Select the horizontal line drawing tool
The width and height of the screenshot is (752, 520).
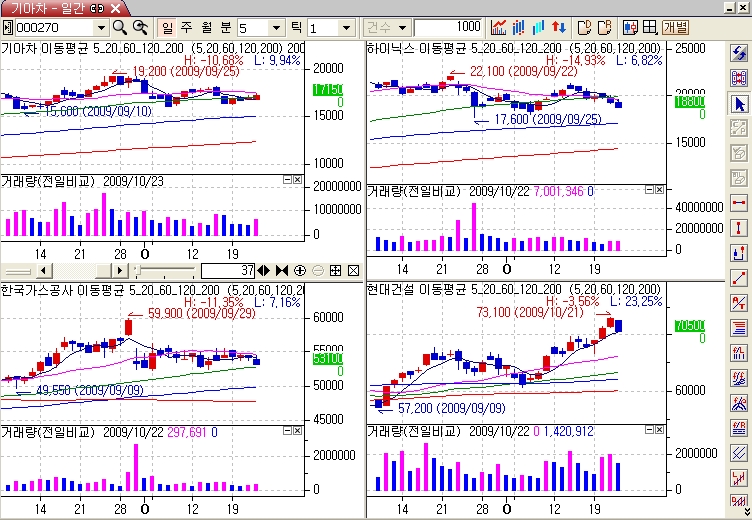[x=740, y=203]
